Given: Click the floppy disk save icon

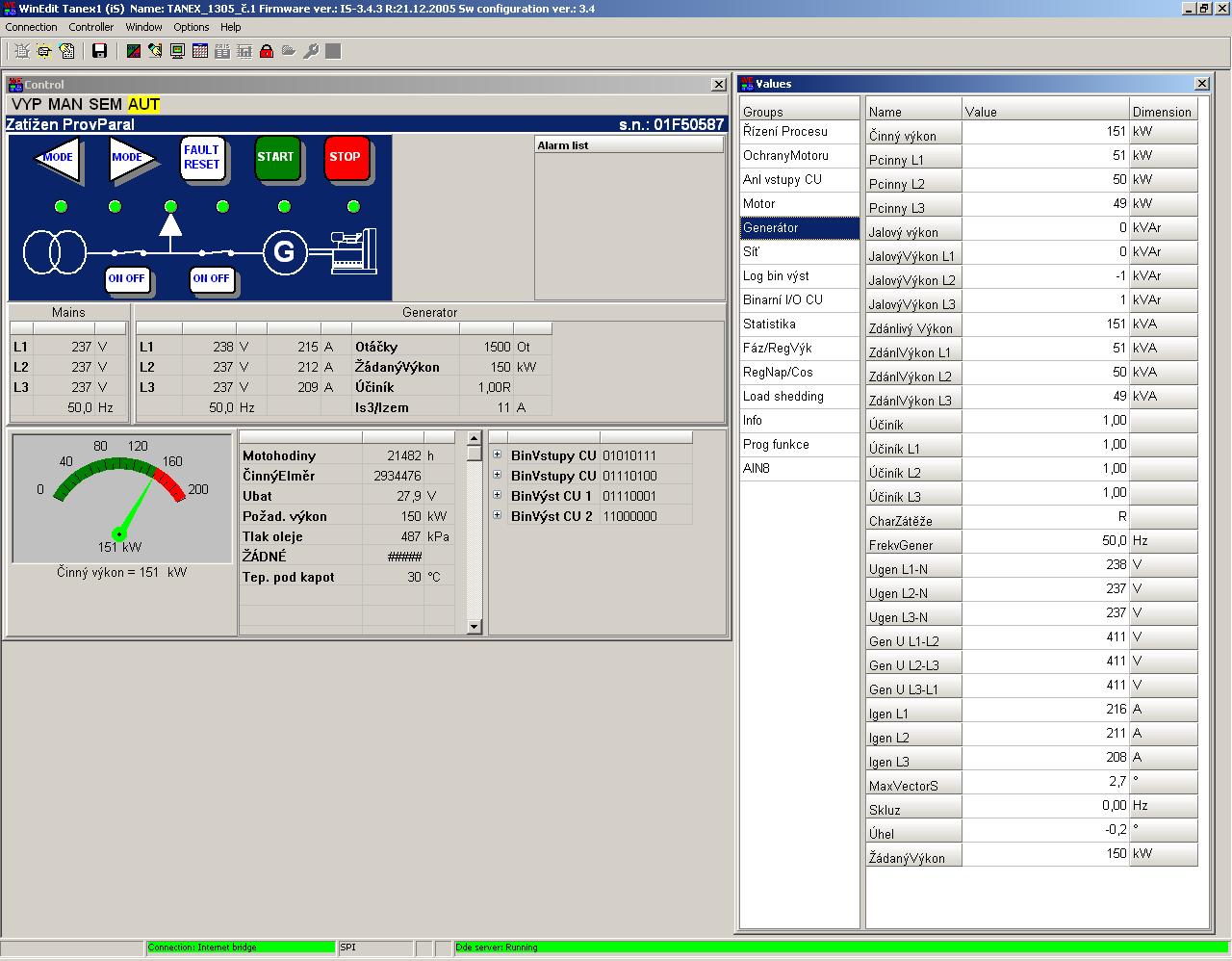Looking at the screenshot, I should click(99, 51).
